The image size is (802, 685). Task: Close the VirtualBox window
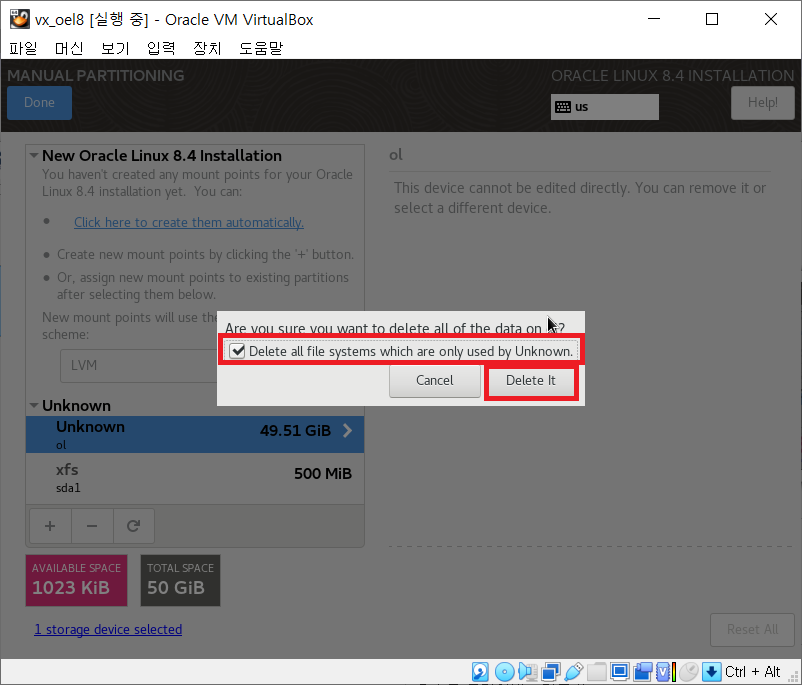click(771, 19)
